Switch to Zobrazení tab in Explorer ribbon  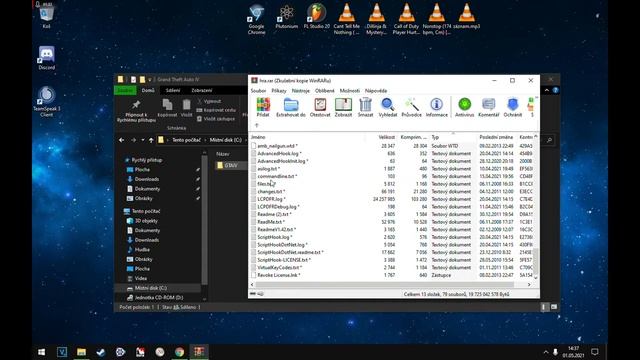[x=202, y=90]
